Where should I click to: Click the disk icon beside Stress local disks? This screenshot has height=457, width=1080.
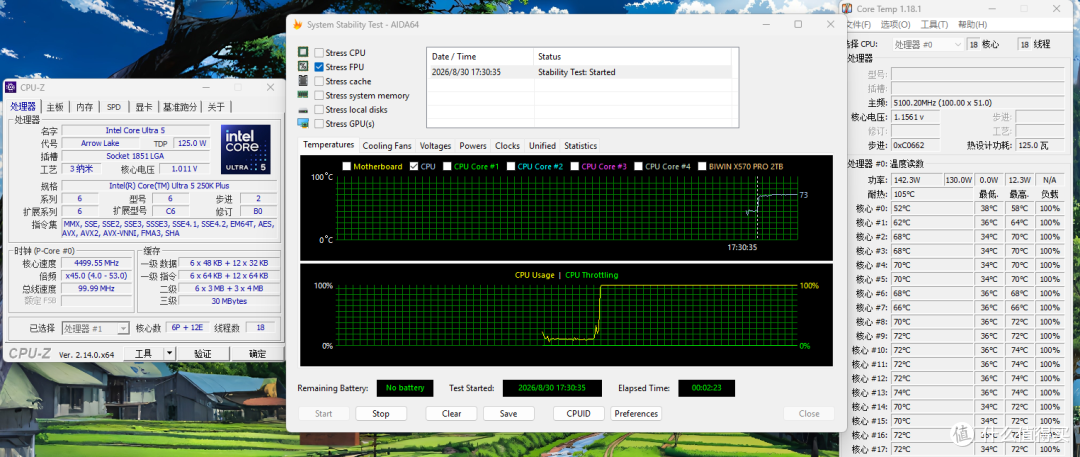(302, 110)
